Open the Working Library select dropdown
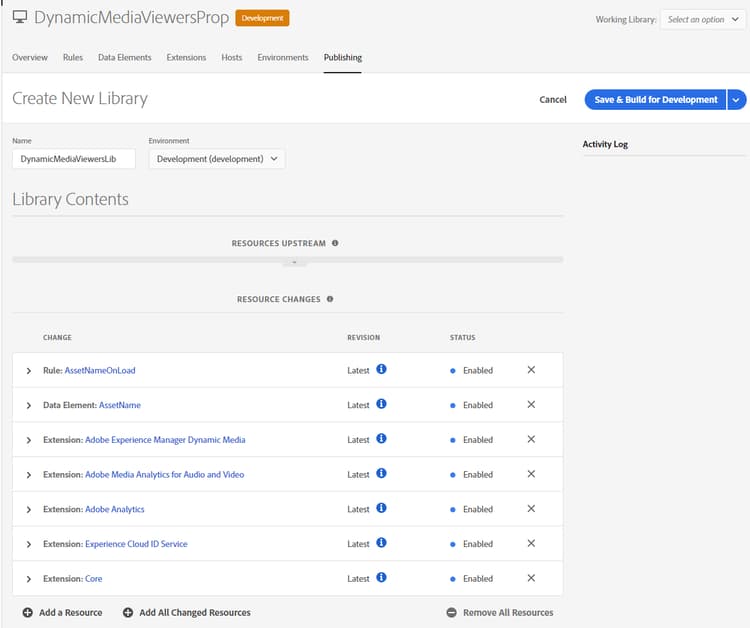The height and width of the screenshot is (628, 750). [x=702, y=20]
